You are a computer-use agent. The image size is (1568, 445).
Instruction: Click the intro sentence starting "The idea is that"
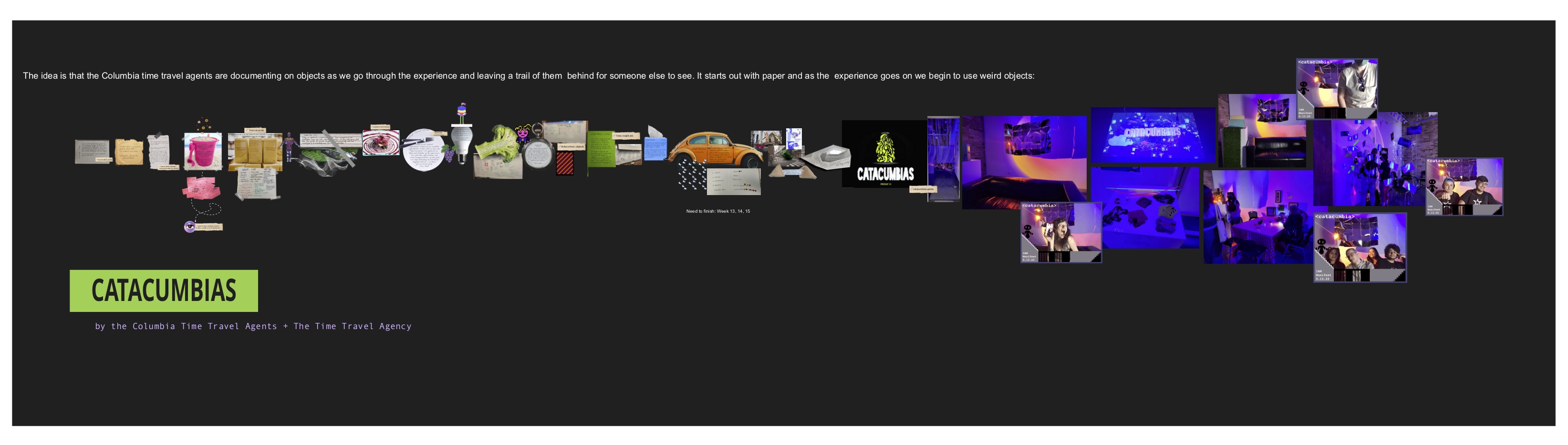529,75
